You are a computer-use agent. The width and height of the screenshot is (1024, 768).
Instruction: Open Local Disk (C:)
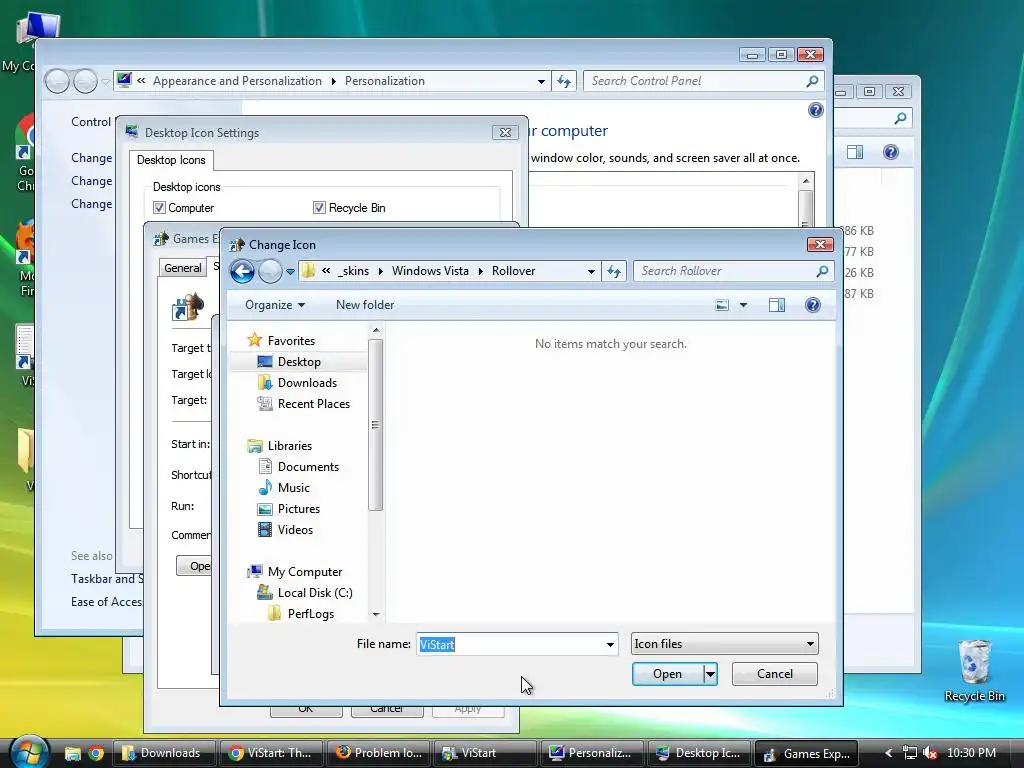click(x=315, y=593)
